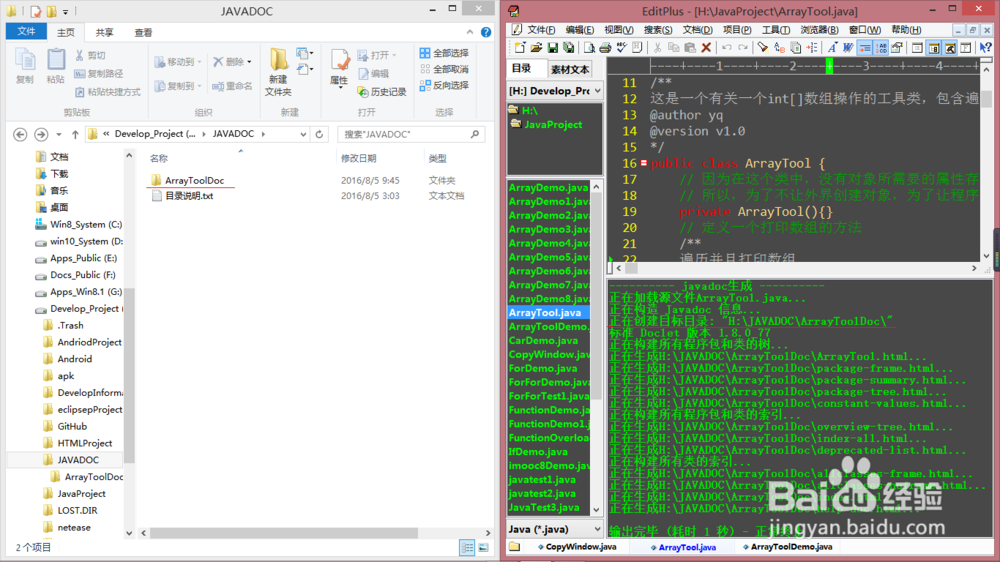This screenshot has width=1000, height=562.
Task: Switch Explorer to details view
Action: point(467,547)
